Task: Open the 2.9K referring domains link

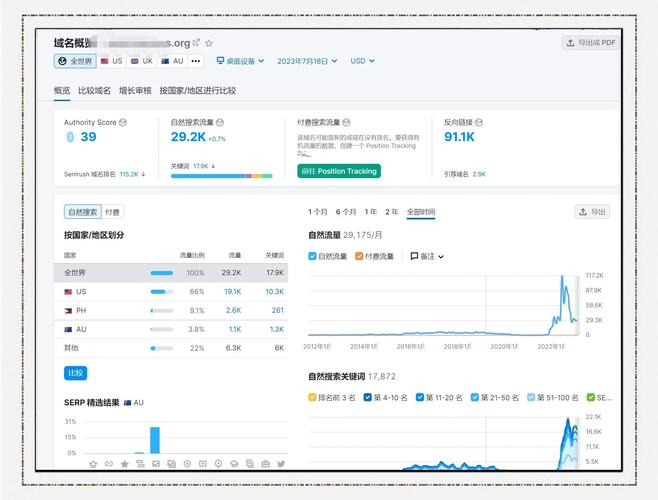Action: [x=479, y=174]
